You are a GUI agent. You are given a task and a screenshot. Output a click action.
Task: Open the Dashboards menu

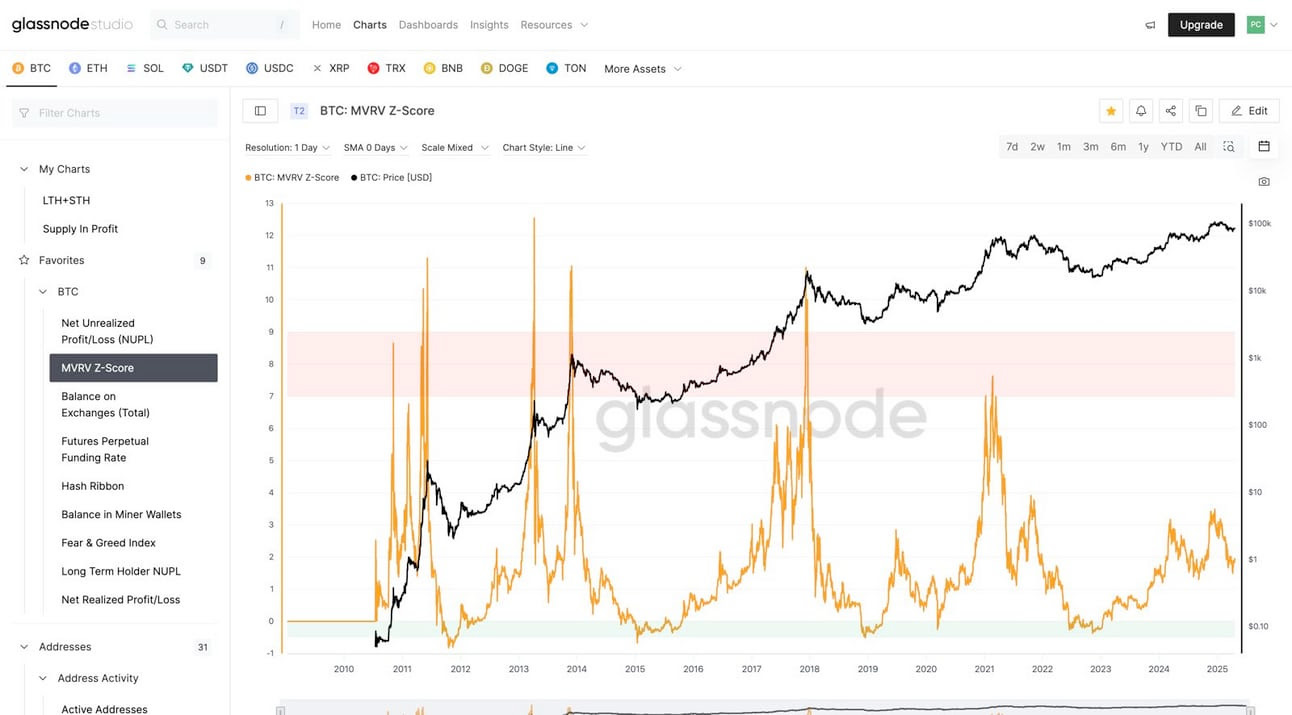point(428,24)
